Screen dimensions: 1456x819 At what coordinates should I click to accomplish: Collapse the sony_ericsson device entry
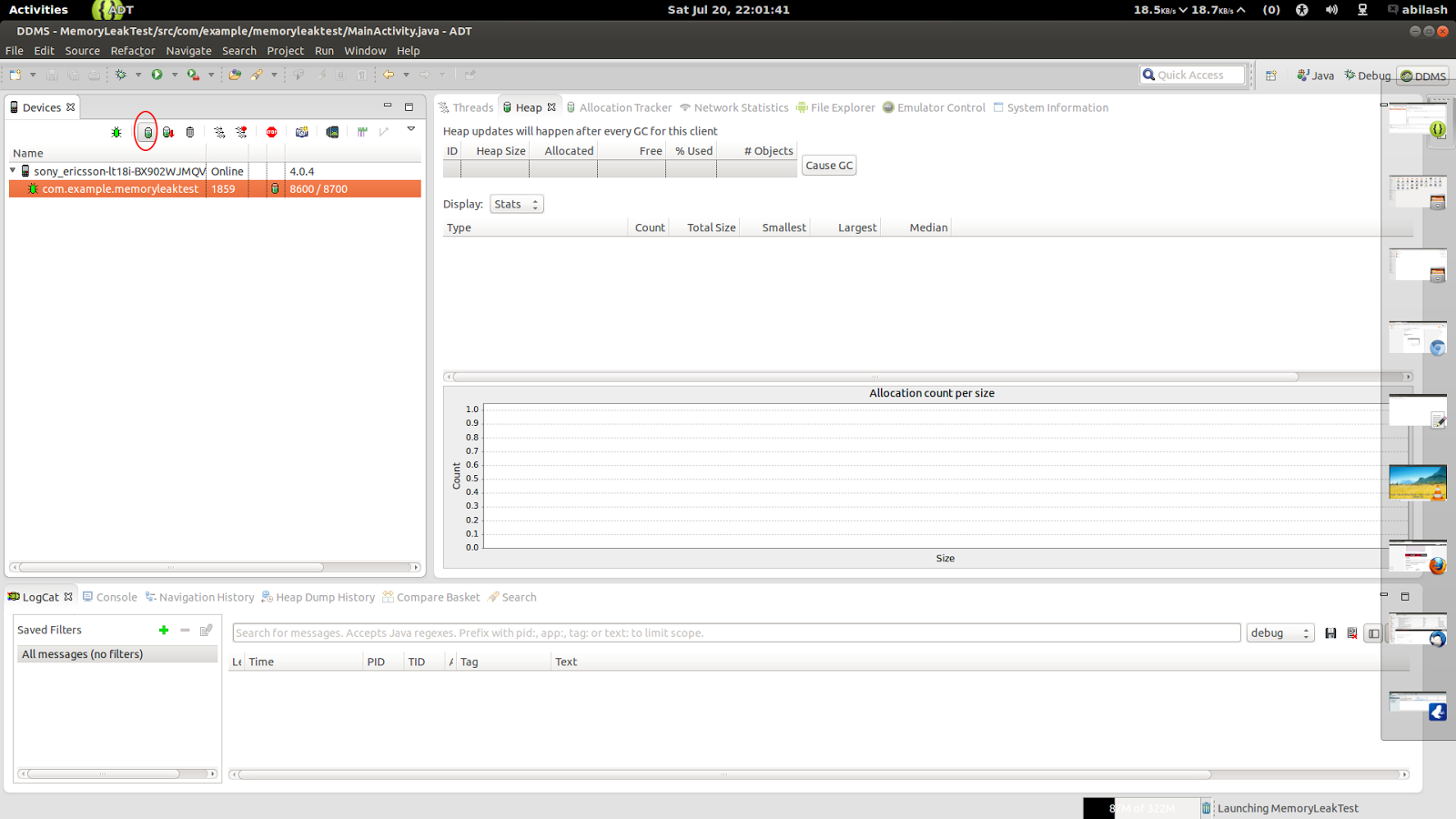tap(13, 170)
